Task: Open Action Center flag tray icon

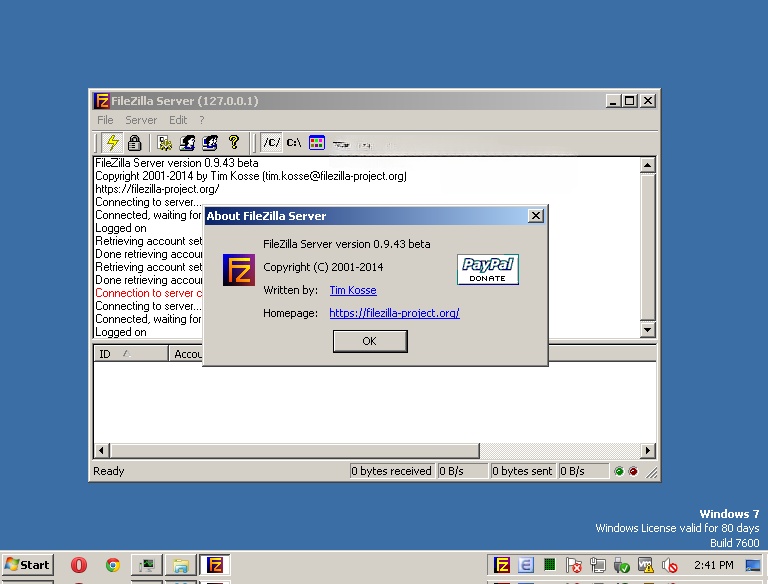Action: (x=573, y=565)
